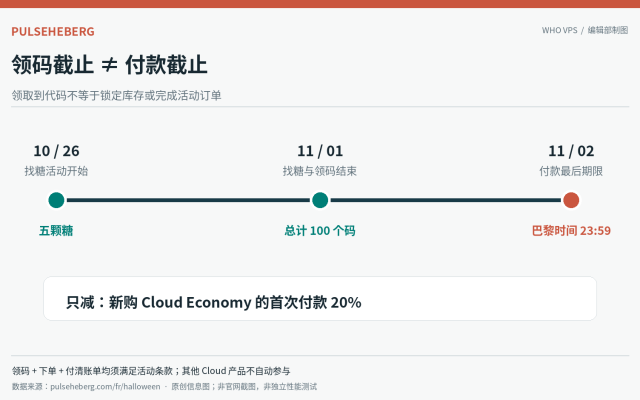
Task: Select the green 10 / 26 timeline dot
Action: [x=56, y=200]
